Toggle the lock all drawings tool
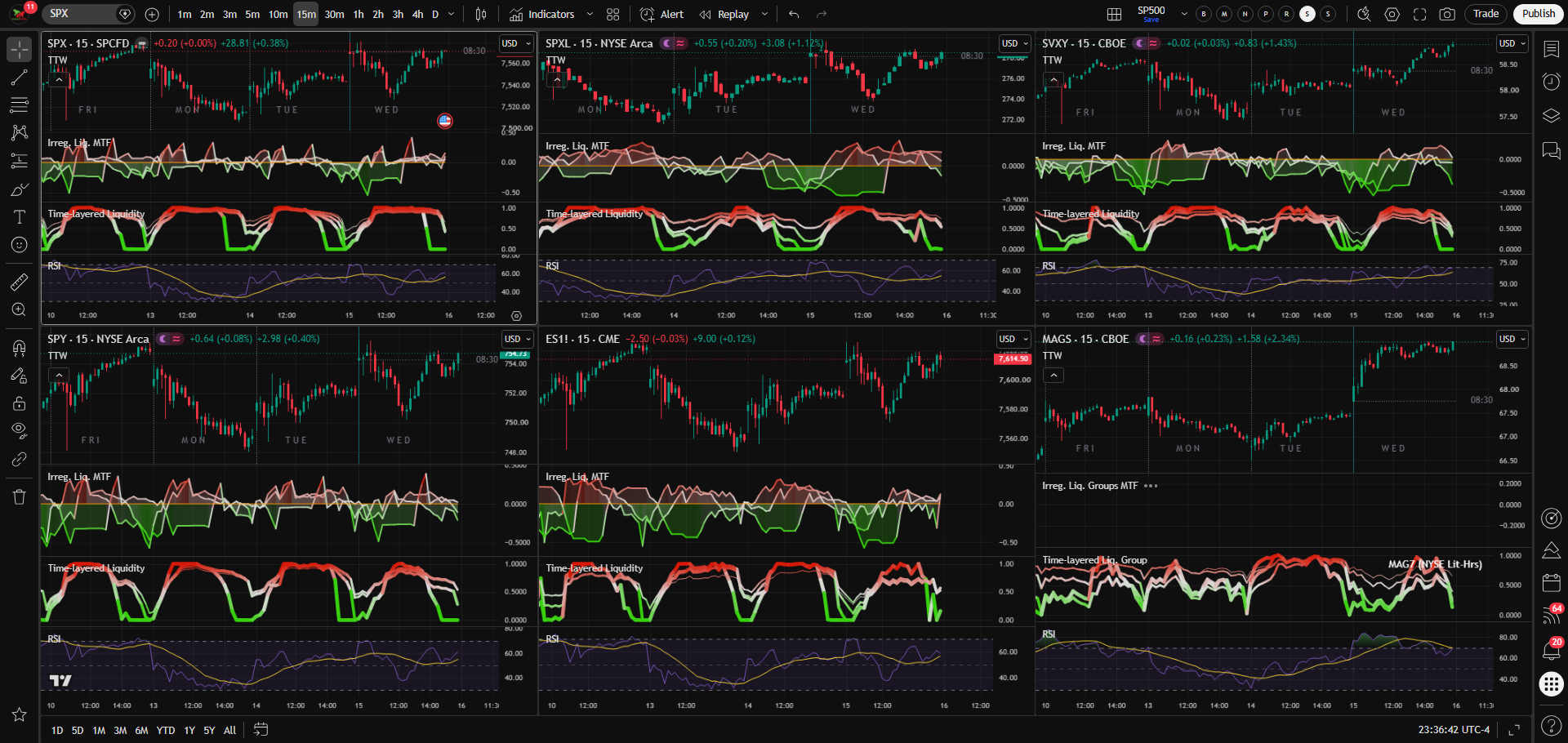Image resolution: width=1568 pixels, height=743 pixels. click(20, 403)
